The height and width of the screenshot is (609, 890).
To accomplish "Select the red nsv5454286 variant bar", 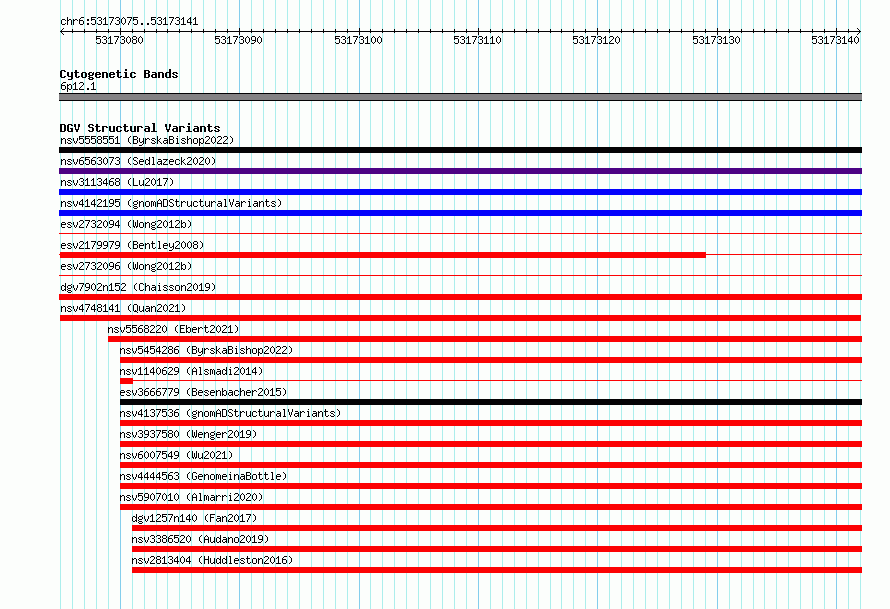I will coord(491,360).
